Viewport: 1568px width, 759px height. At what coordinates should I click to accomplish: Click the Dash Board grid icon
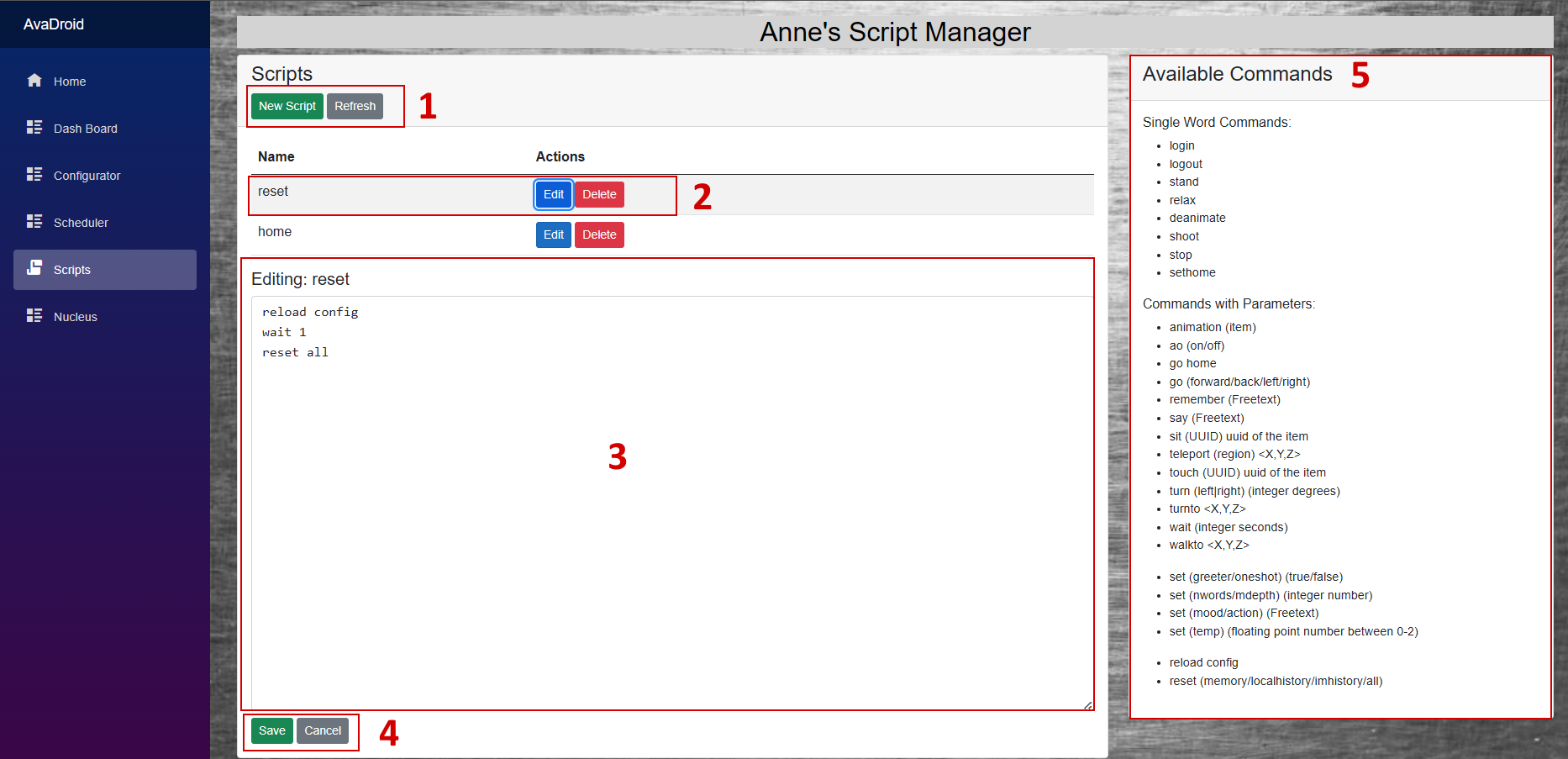tap(34, 128)
